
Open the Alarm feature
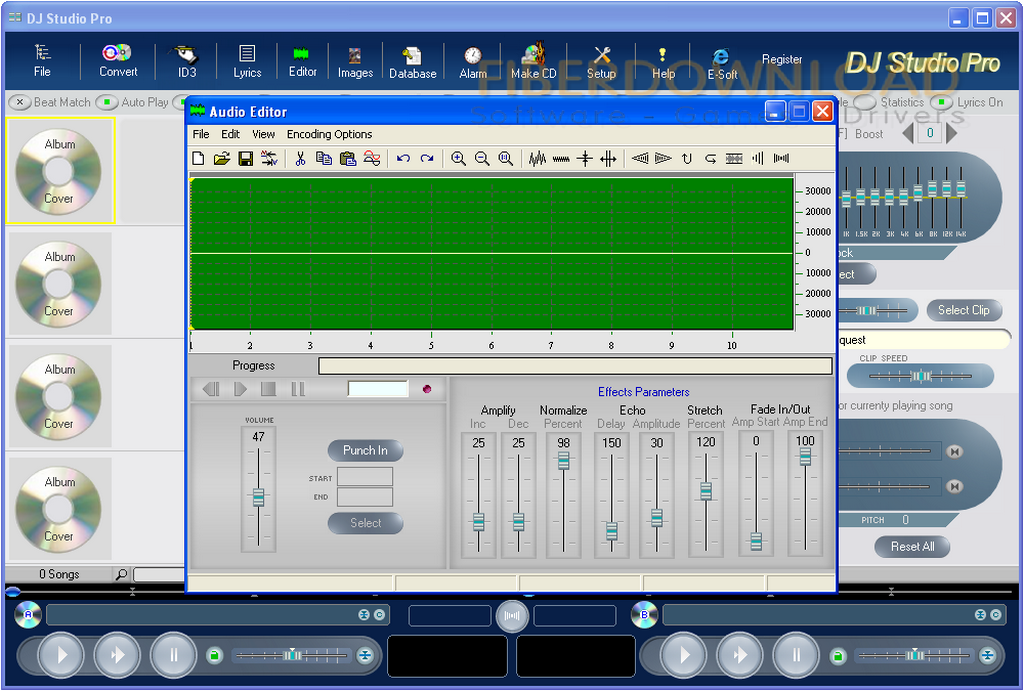pos(472,60)
